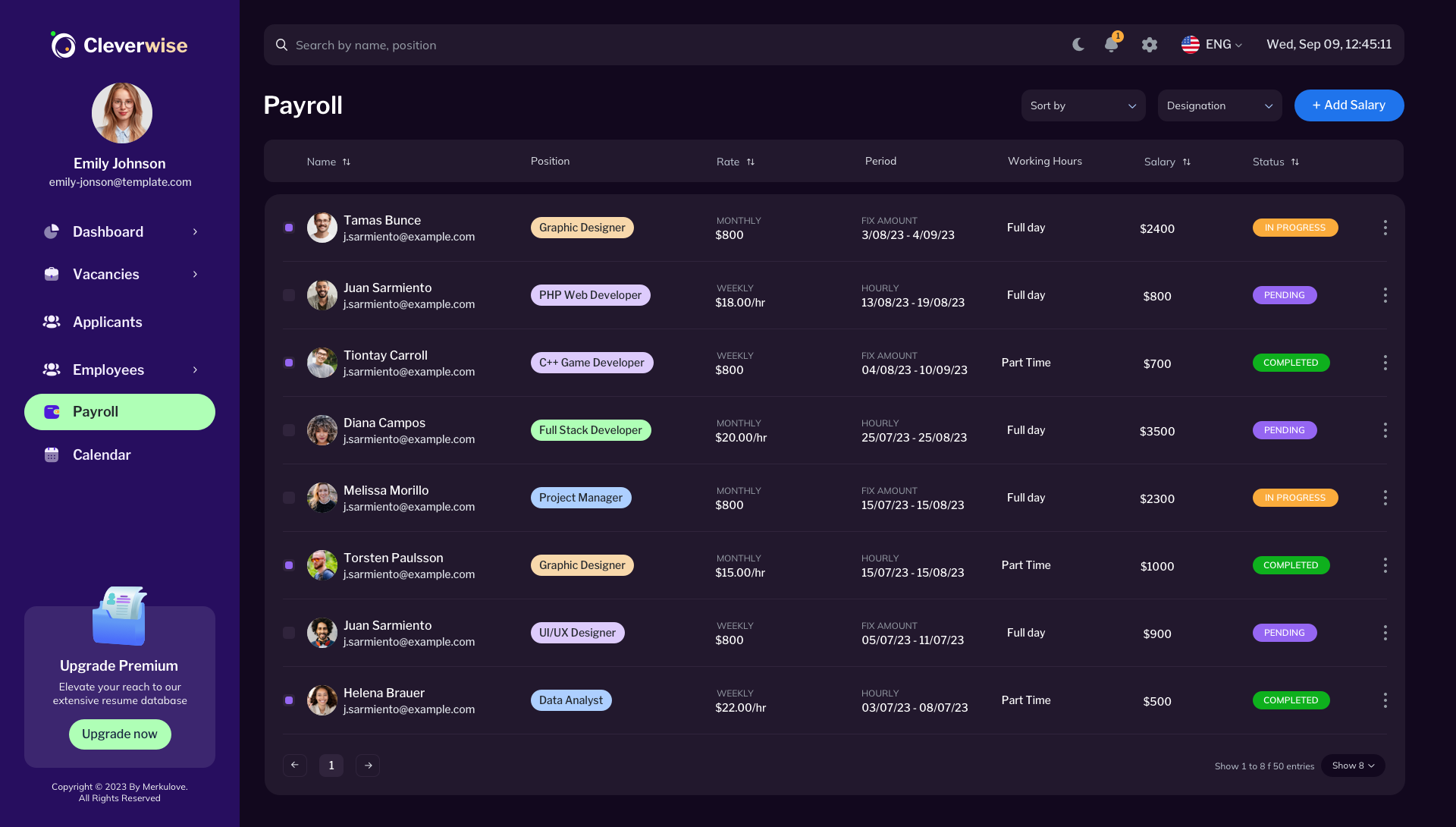Click the search magnifier icon
Image resolution: width=1456 pixels, height=827 pixels.
tap(281, 45)
